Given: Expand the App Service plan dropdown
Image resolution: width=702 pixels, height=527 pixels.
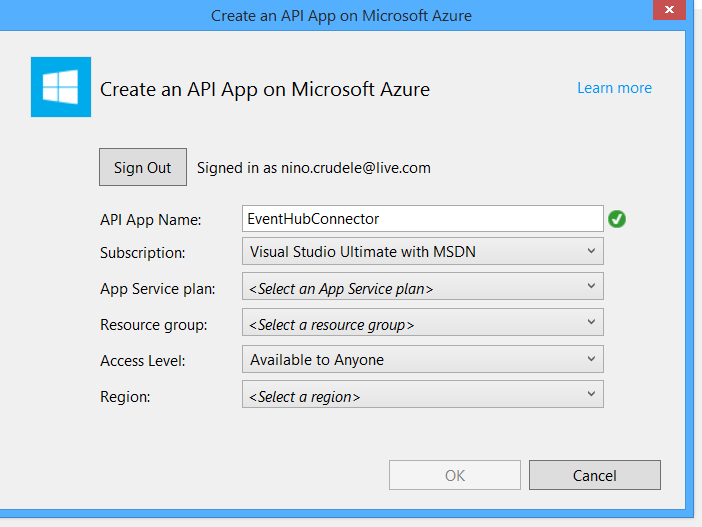Looking at the screenshot, I should 422,288.
